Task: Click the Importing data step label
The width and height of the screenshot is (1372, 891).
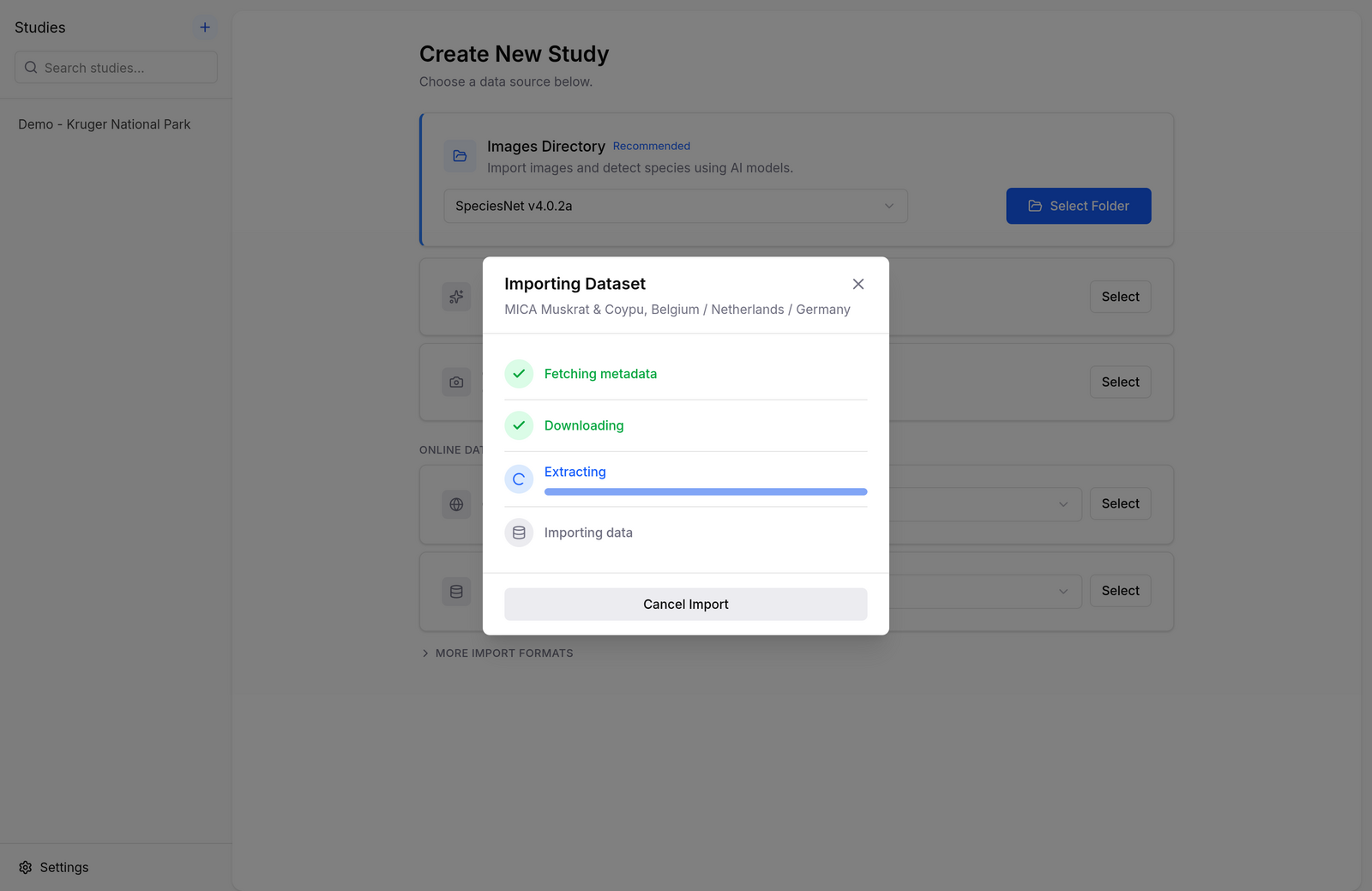Action: (588, 533)
